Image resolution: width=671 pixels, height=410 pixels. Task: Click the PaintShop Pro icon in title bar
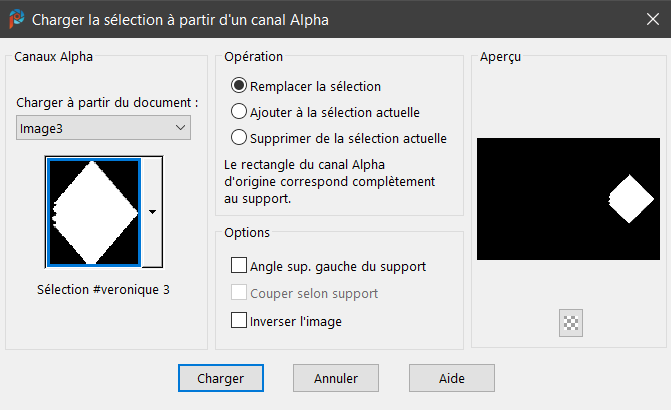pyautogui.click(x=16, y=19)
